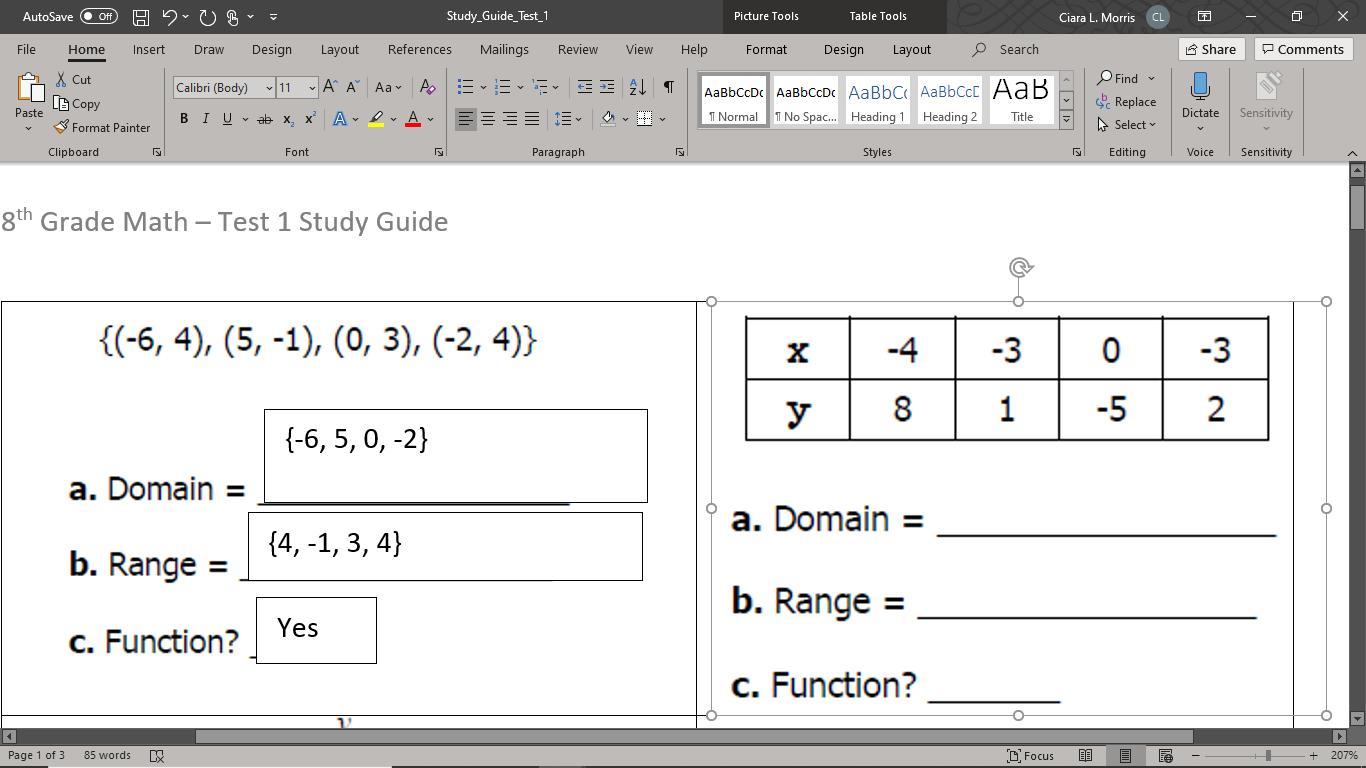Show paragraph marks with pilcrow icon

click(x=668, y=87)
